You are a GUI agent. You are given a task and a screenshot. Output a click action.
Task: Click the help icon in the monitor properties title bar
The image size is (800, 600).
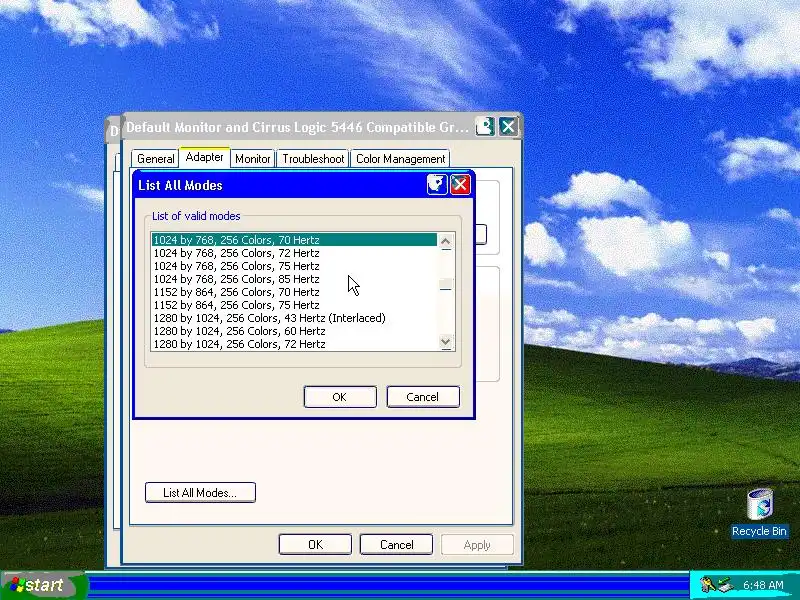click(x=485, y=126)
